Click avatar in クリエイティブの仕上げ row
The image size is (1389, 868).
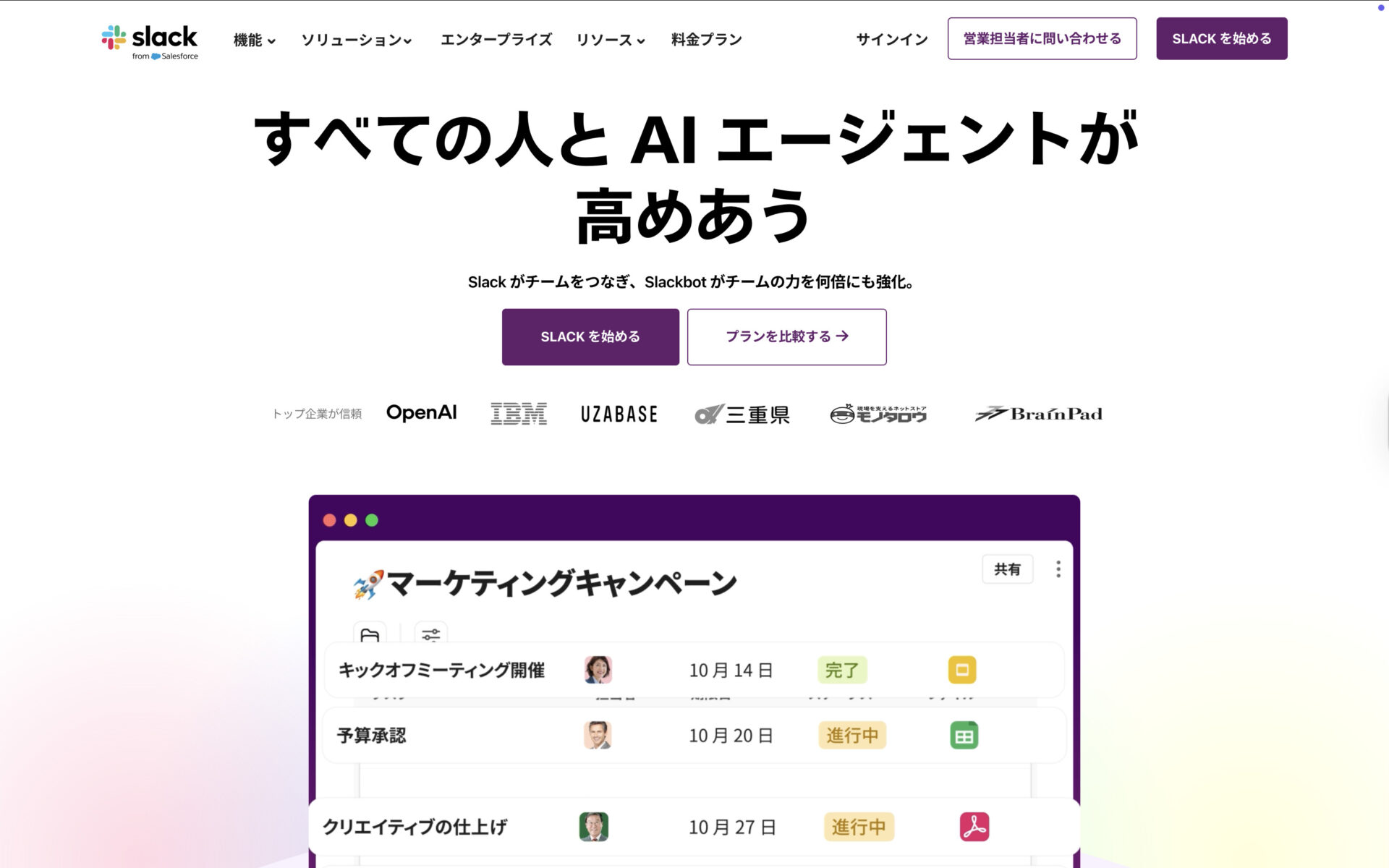[594, 827]
